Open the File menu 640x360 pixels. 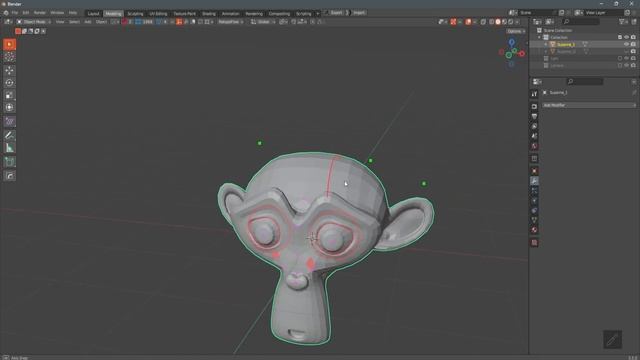coord(15,13)
